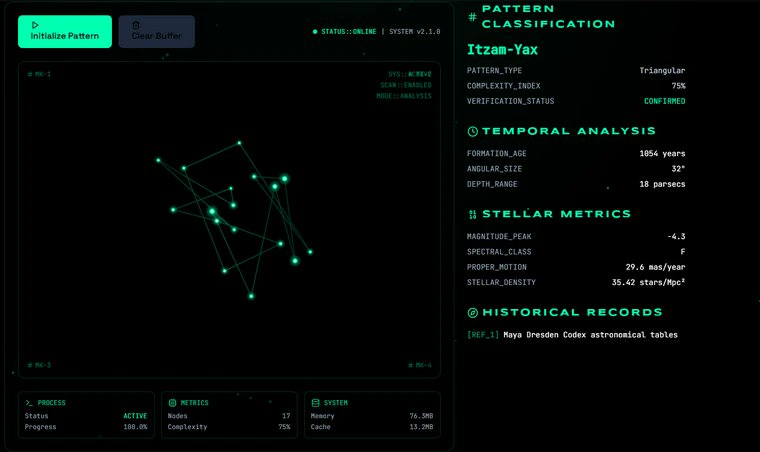Click the MODE::ANALYSIS overlay text
This screenshot has width=760, height=452.
pos(404,96)
